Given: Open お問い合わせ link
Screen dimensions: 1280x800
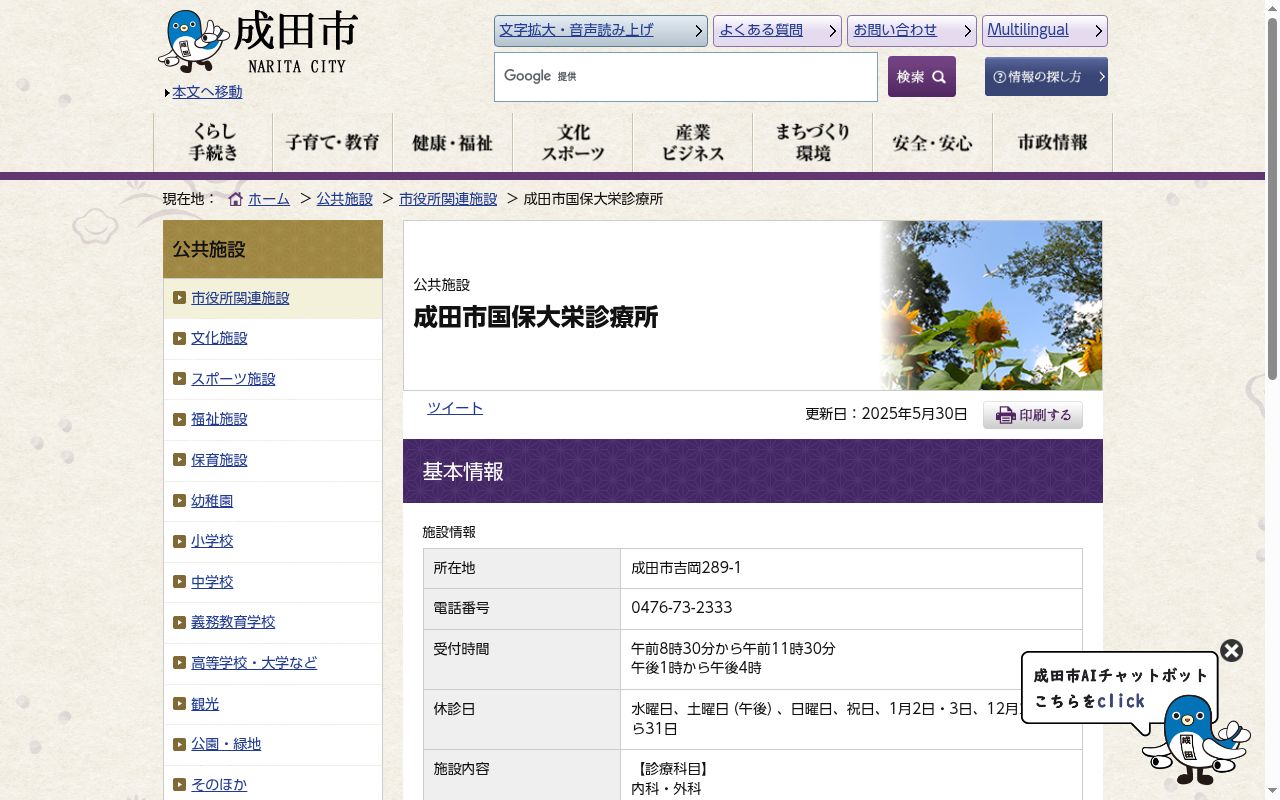Looking at the screenshot, I should pos(912,31).
